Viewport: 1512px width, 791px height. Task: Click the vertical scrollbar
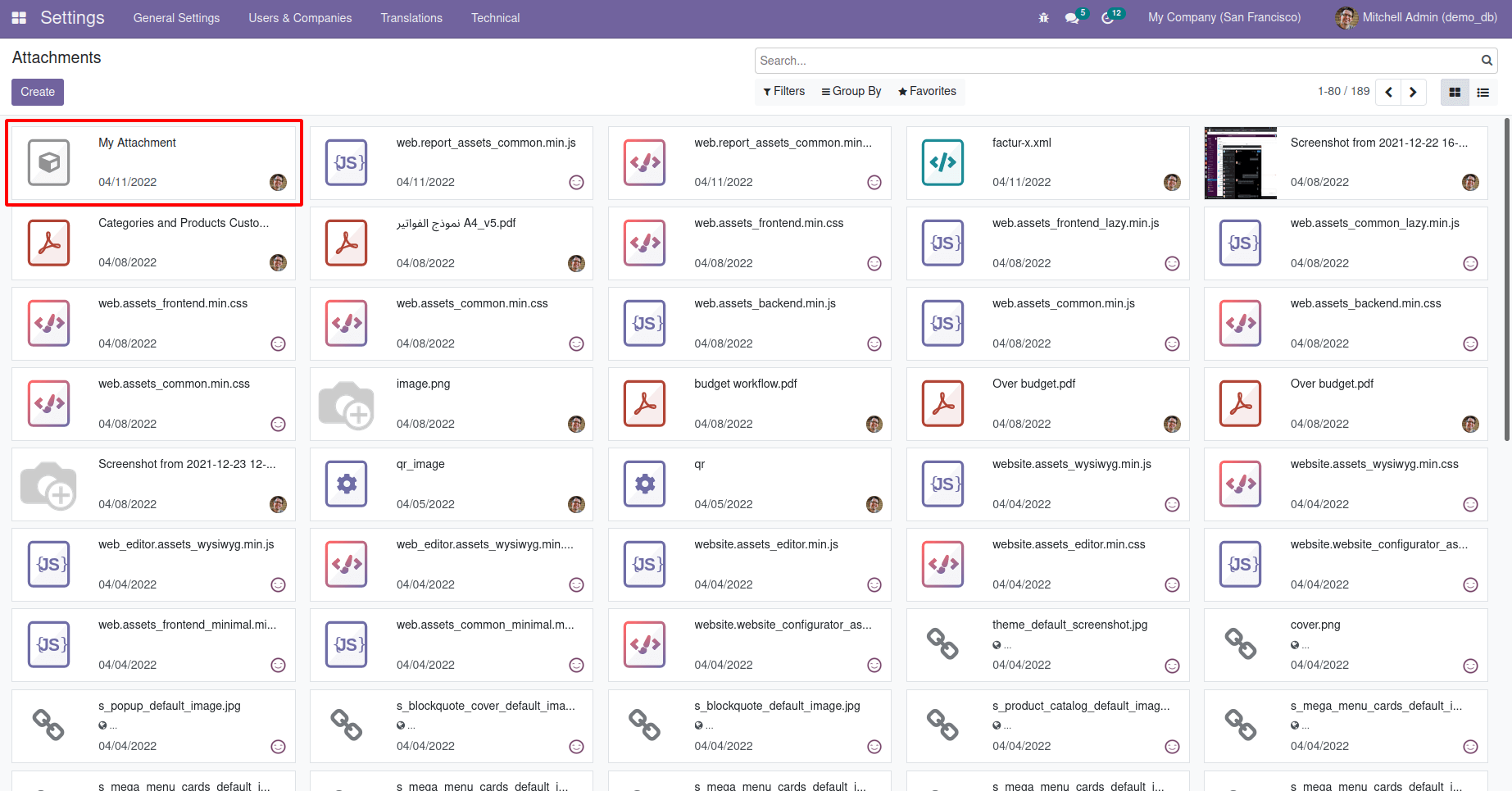[x=1507, y=279]
